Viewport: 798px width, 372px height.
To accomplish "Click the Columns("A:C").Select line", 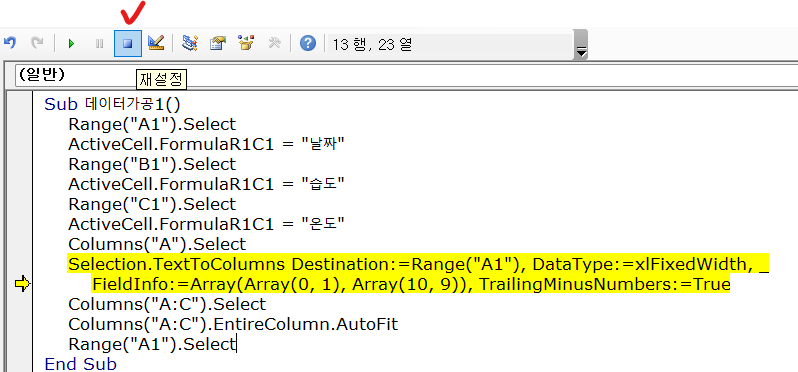I will (x=167, y=304).
